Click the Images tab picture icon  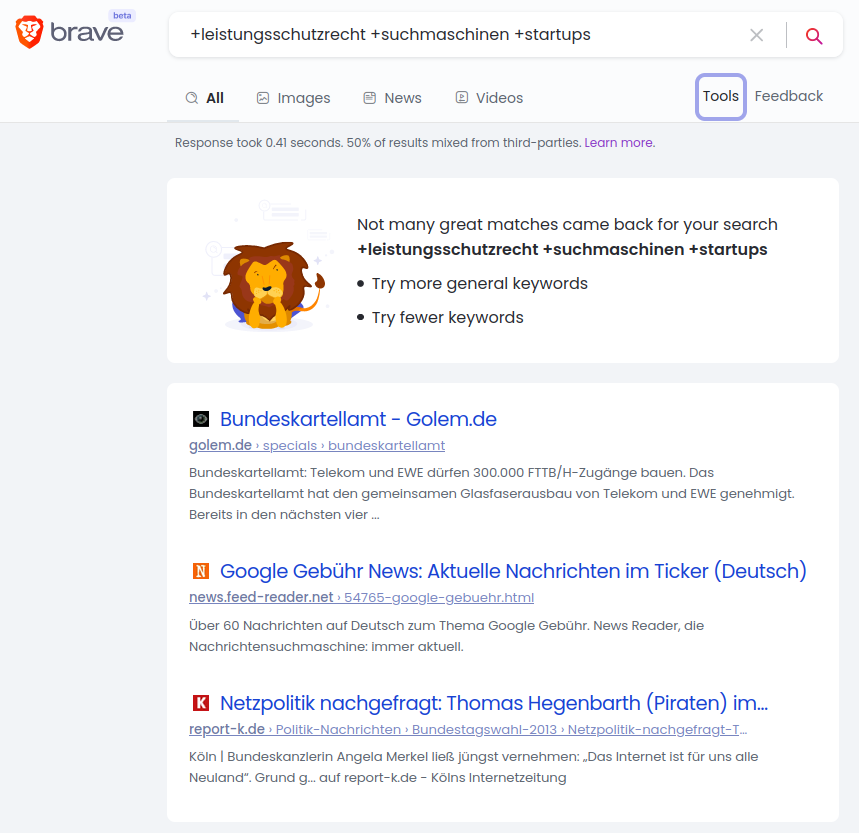tap(263, 98)
